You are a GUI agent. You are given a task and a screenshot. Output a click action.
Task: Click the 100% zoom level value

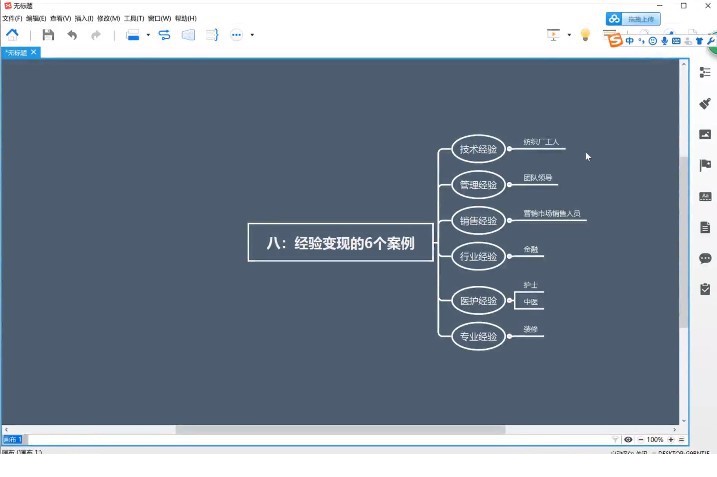655,439
